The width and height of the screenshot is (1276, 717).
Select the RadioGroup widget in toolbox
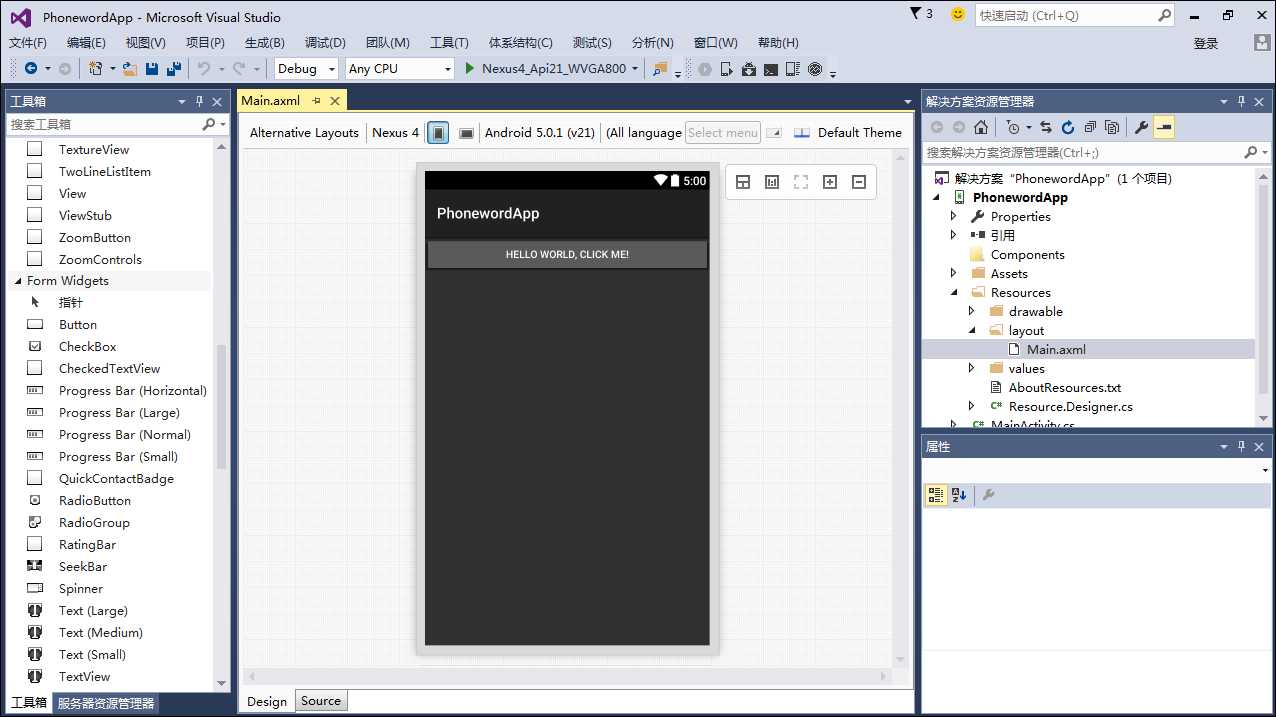pyautogui.click(x=94, y=523)
